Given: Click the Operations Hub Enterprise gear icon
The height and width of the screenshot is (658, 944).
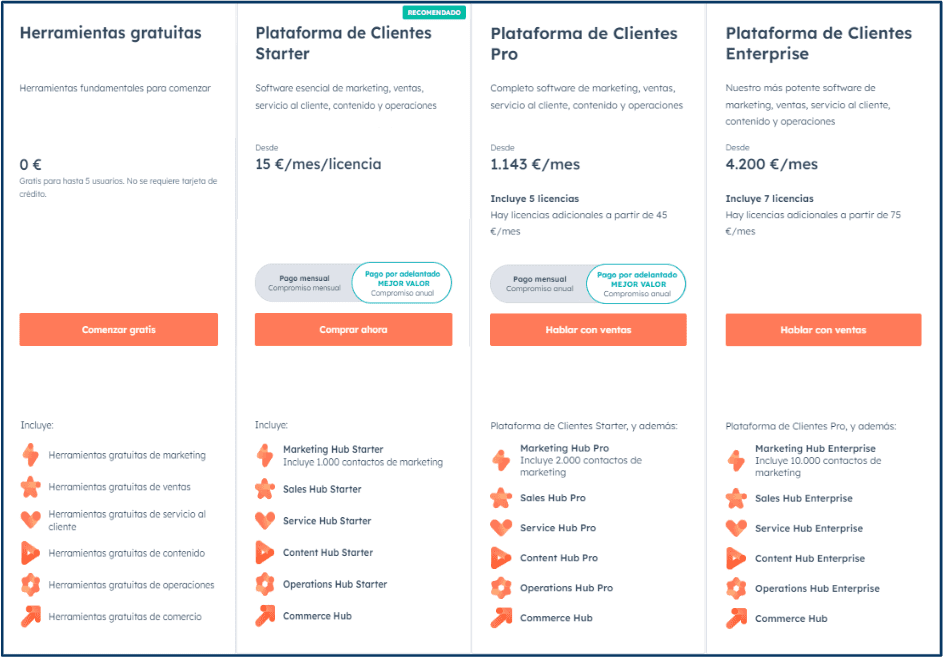Looking at the screenshot, I should pos(736,588).
